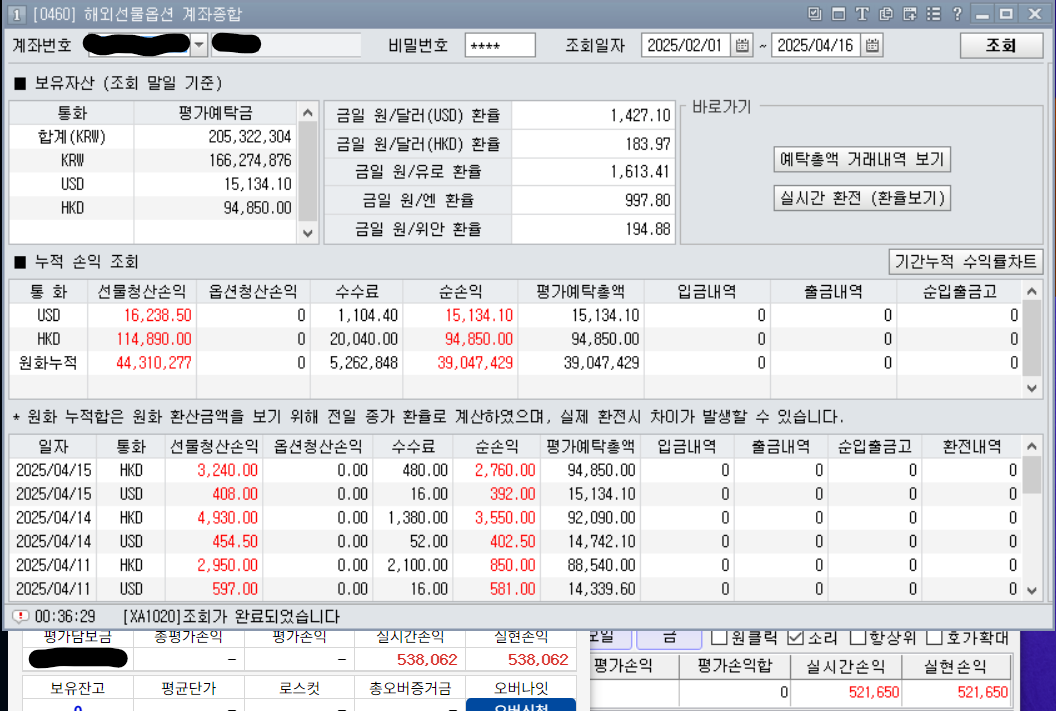Click 실시간손익 value 521,650 in background window
The height and width of the screenshot is (711, 1056).
pyautogui.click(x=873, y=692)
